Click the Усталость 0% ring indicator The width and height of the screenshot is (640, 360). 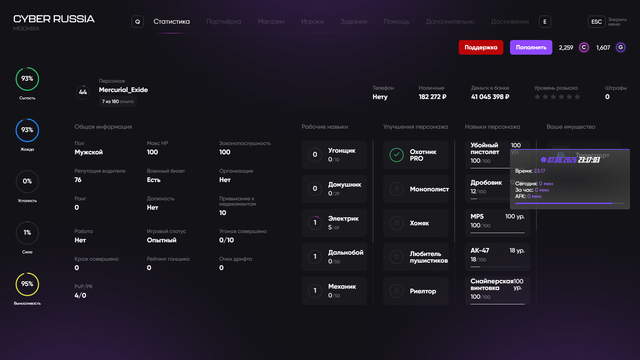coord(27,181)
